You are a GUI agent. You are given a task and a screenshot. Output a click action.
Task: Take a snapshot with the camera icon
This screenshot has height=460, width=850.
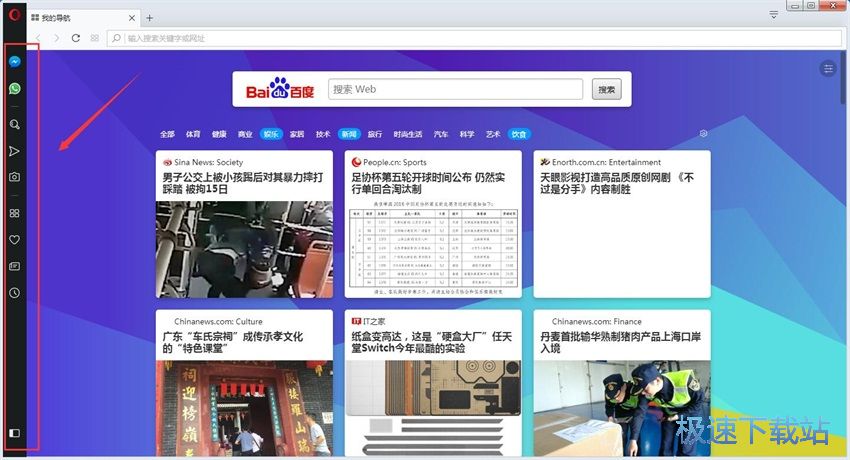coord(15,177)
